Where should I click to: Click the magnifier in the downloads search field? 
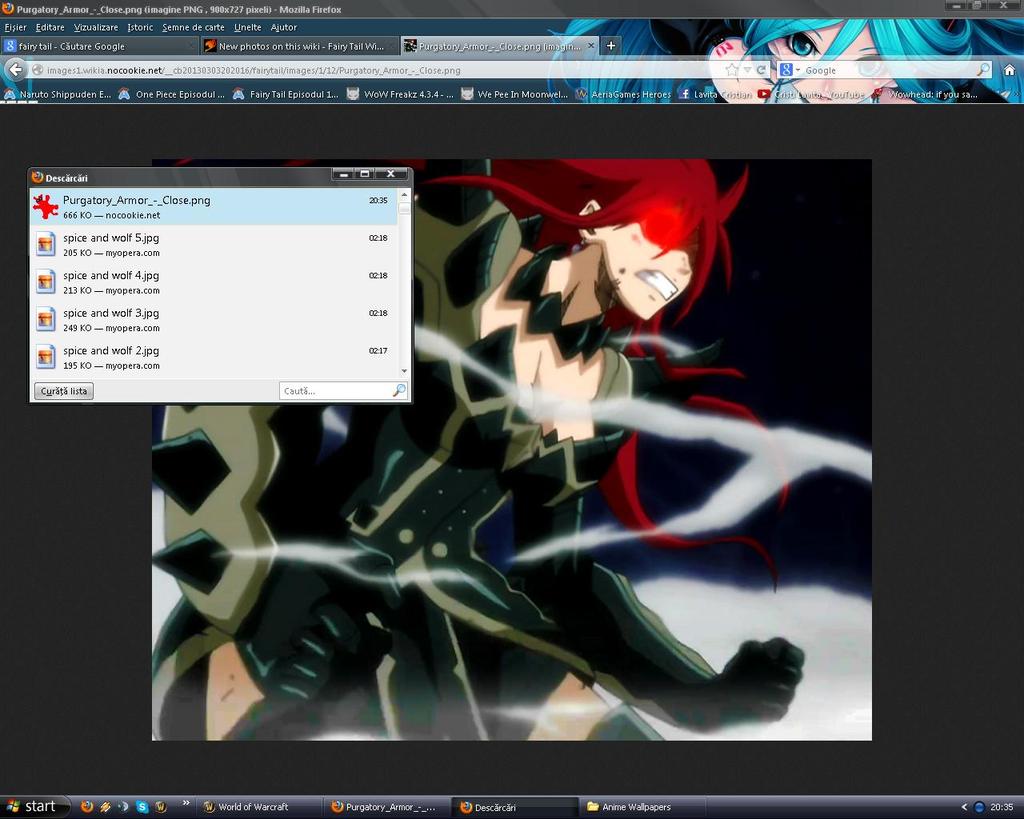coord(399,391)
